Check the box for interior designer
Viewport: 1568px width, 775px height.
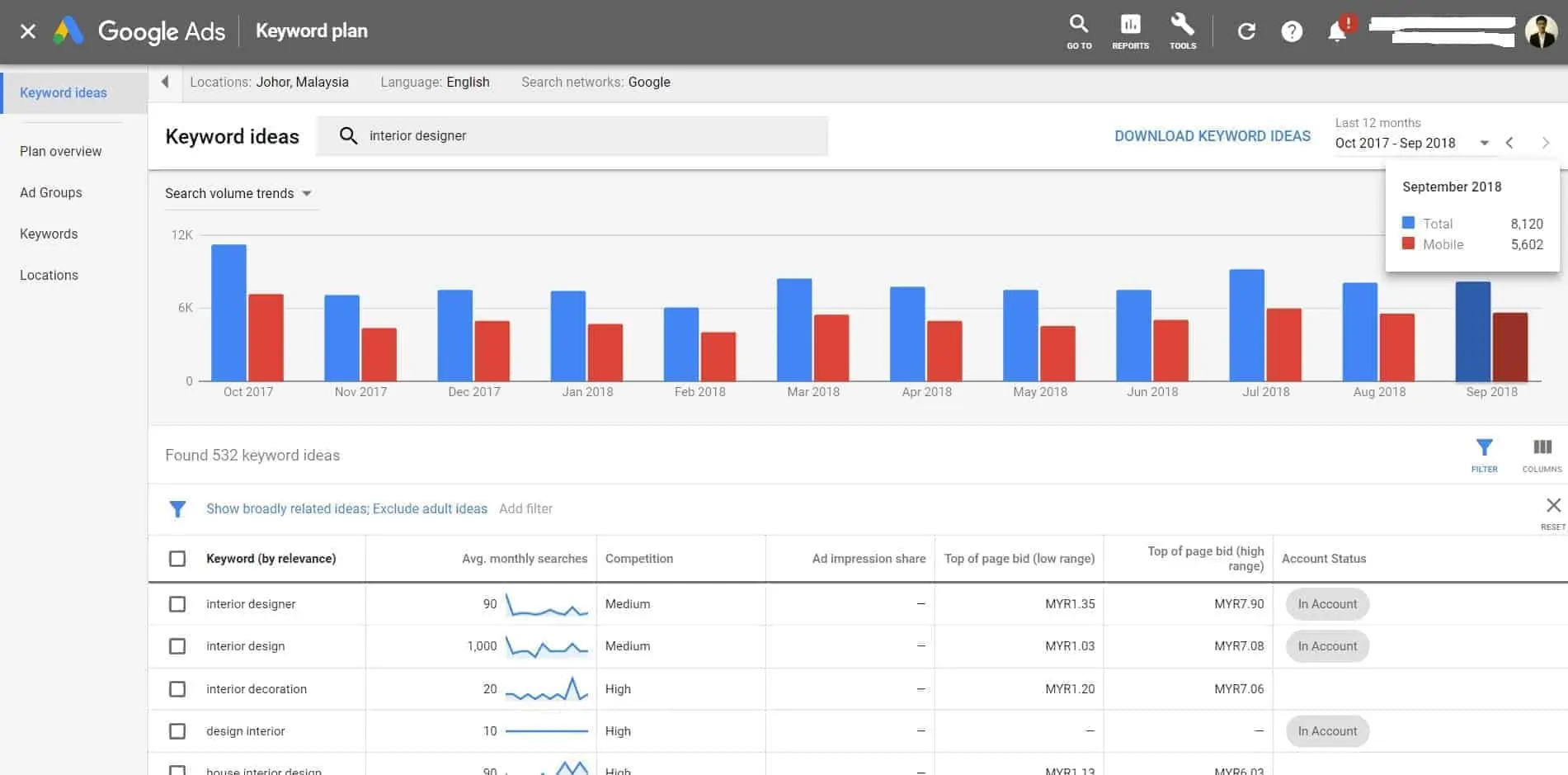pos(177,604)
